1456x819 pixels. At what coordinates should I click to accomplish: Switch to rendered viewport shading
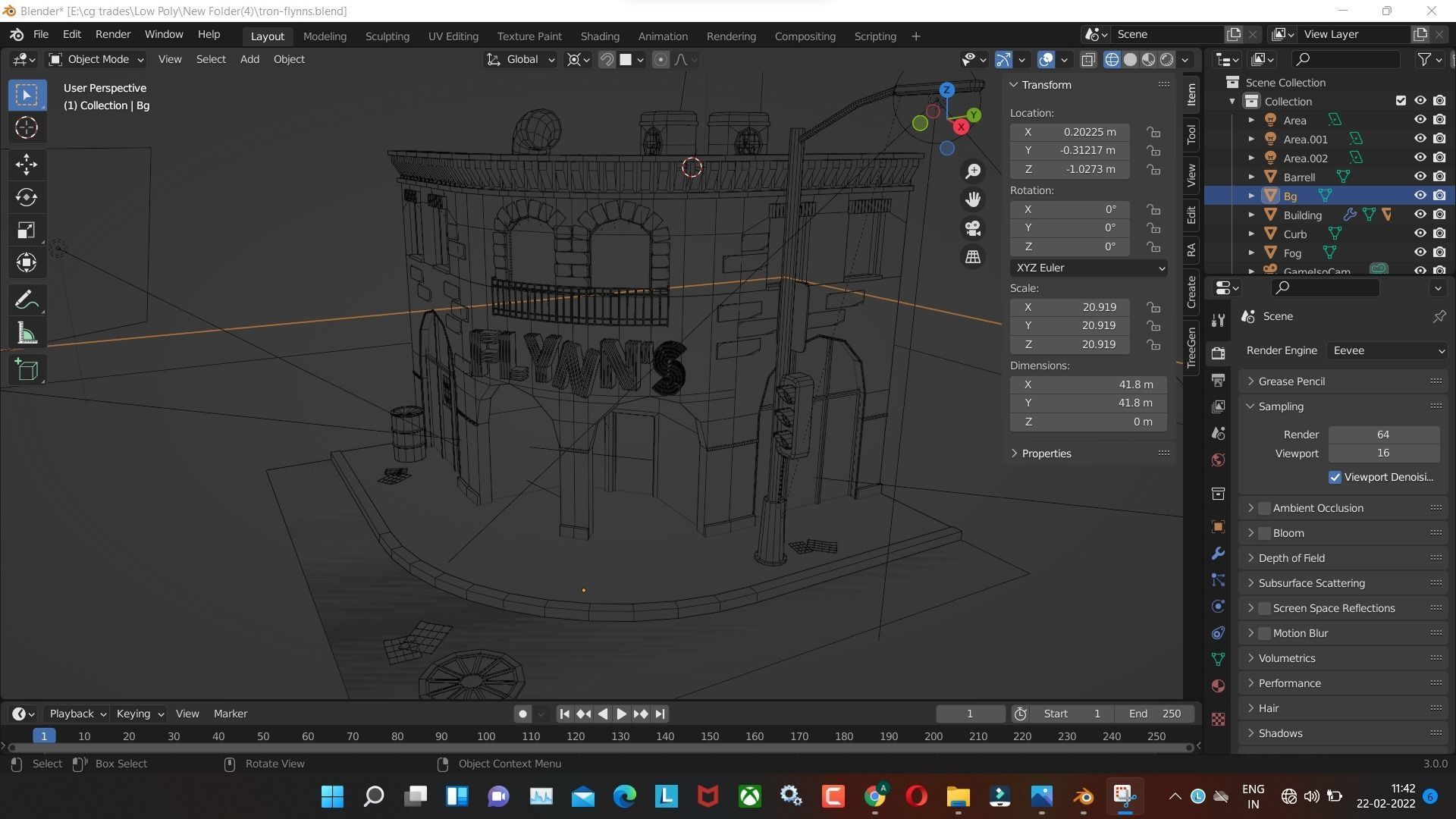(1167, 60)
